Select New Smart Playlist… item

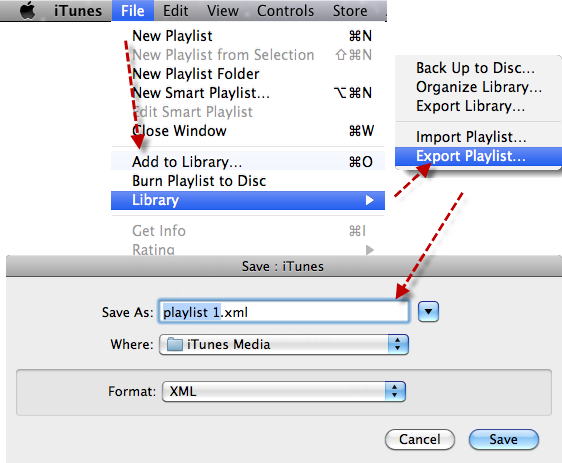[248, 93]
